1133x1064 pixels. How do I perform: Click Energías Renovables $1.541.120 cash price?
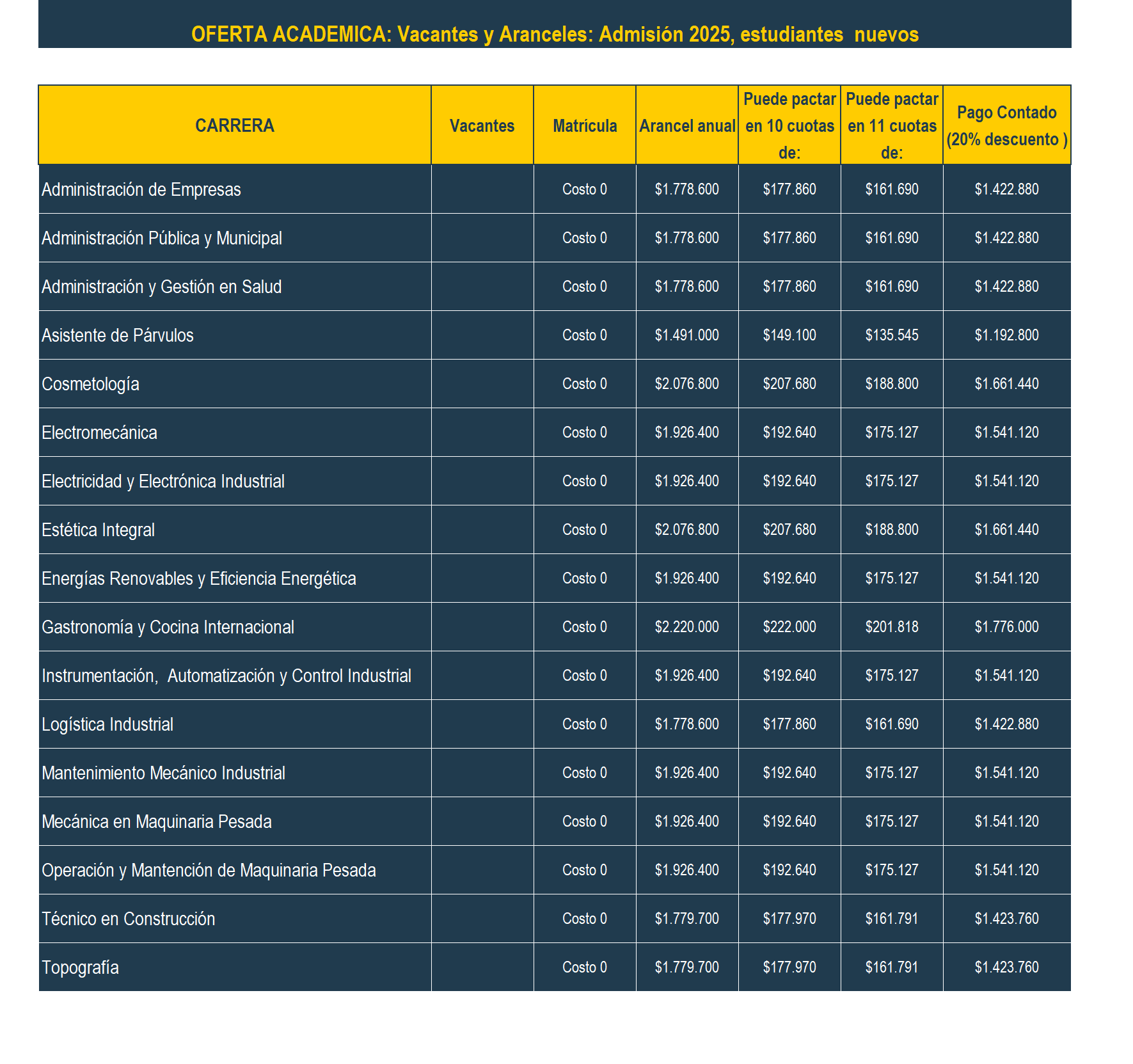tap(1007, 578)
